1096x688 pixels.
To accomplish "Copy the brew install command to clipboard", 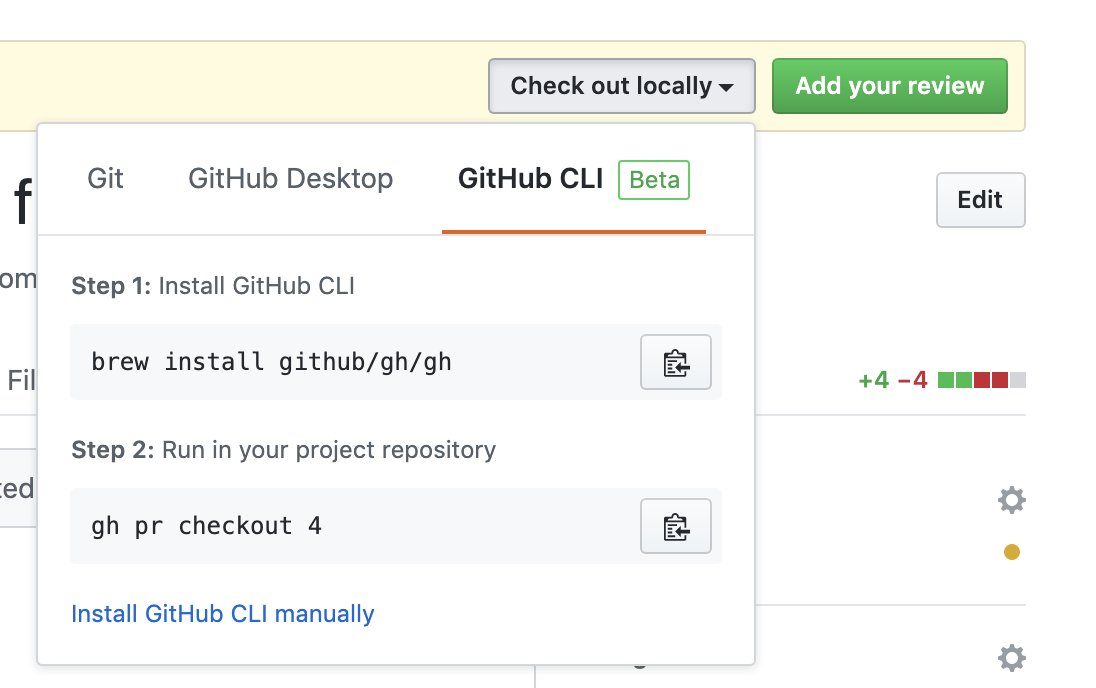I will pos(675,362).
